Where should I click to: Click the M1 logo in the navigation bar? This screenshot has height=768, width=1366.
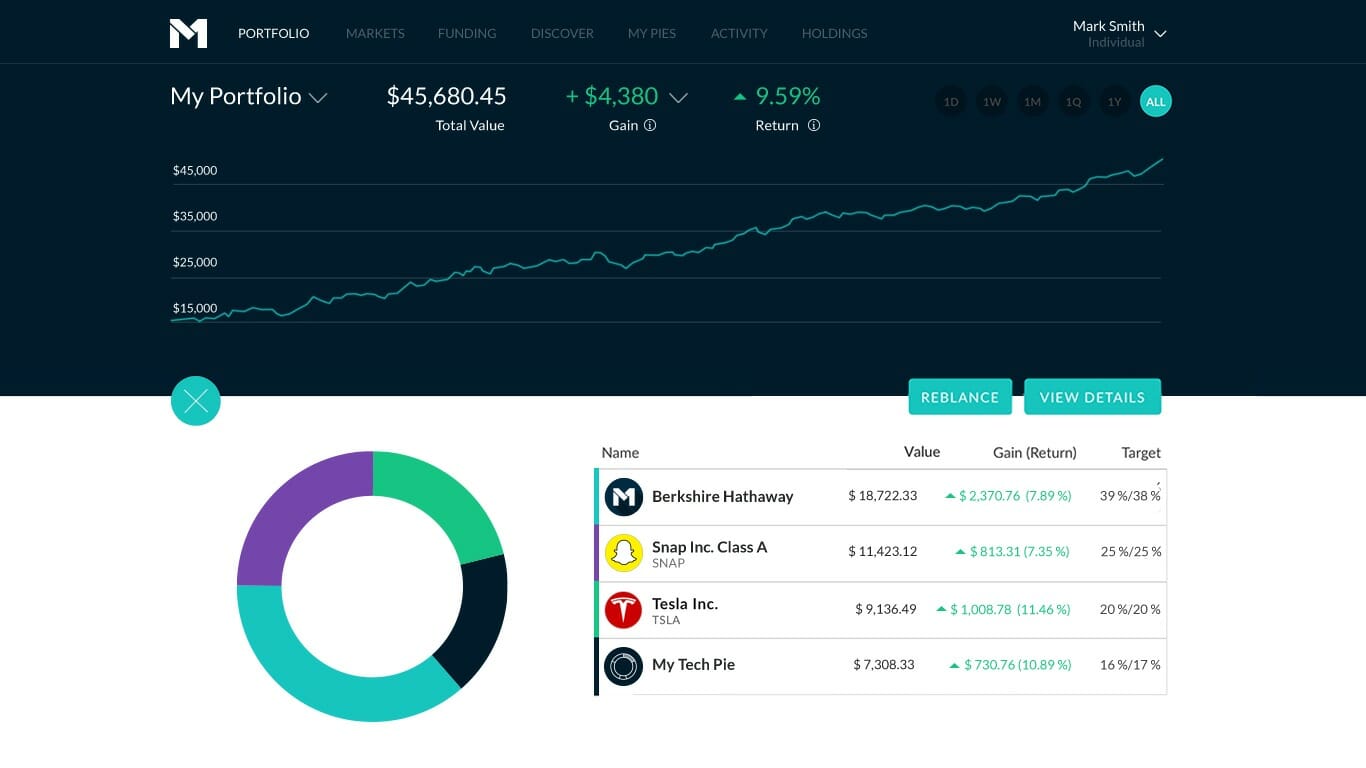click(189, 31)
